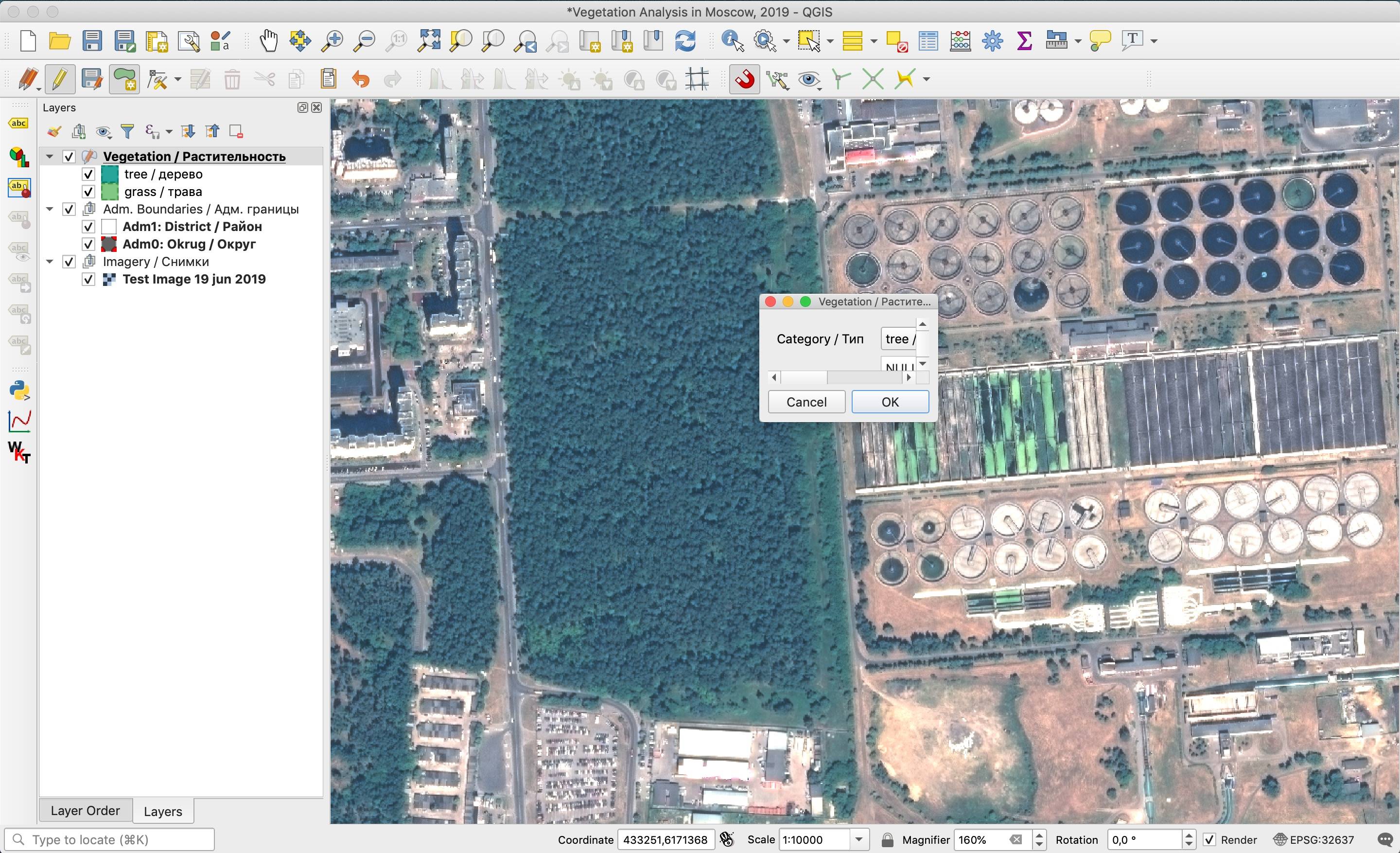Toggle Adm. Boundaries group checkbox
The height and width of the screenshot is (853, 1400).
pyautogui.click(x=69, y=210)
